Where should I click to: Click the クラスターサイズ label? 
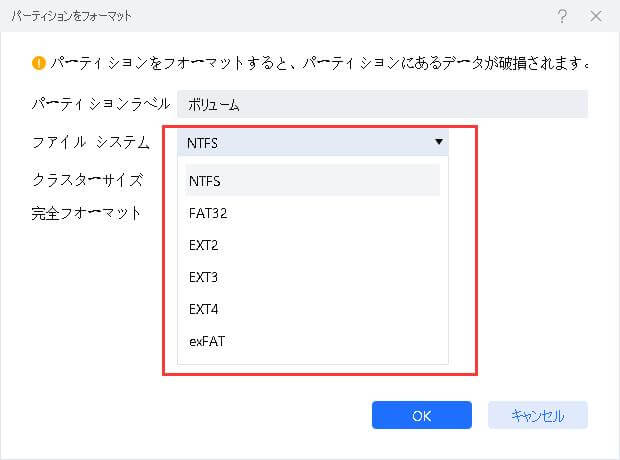click(x=88, y=180)
